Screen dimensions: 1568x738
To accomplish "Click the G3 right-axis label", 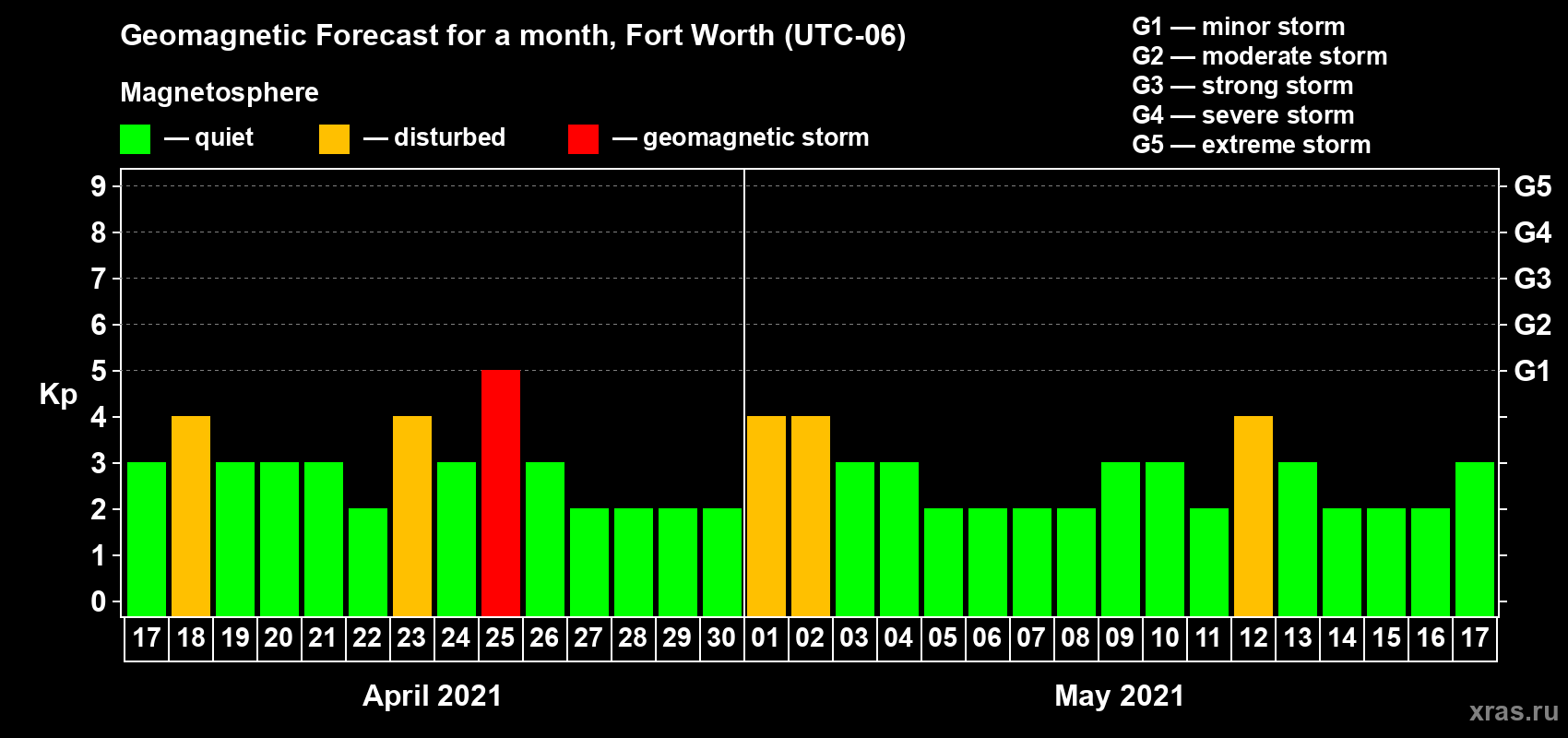I will (x=1532, y=279).
